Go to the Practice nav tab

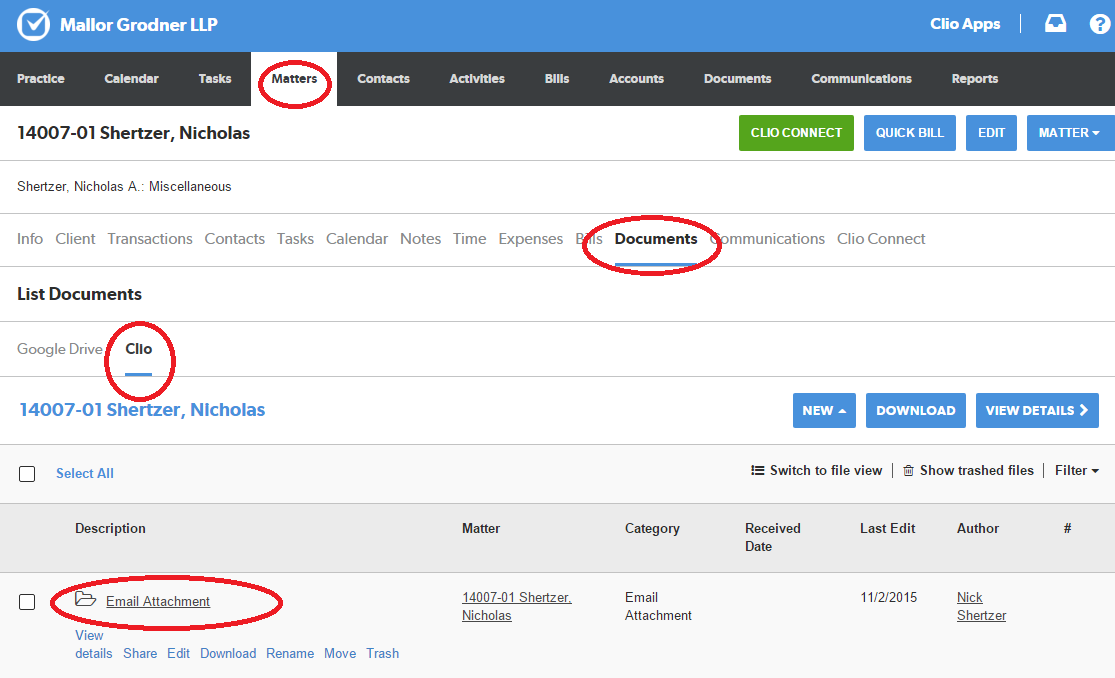point(41,79)
